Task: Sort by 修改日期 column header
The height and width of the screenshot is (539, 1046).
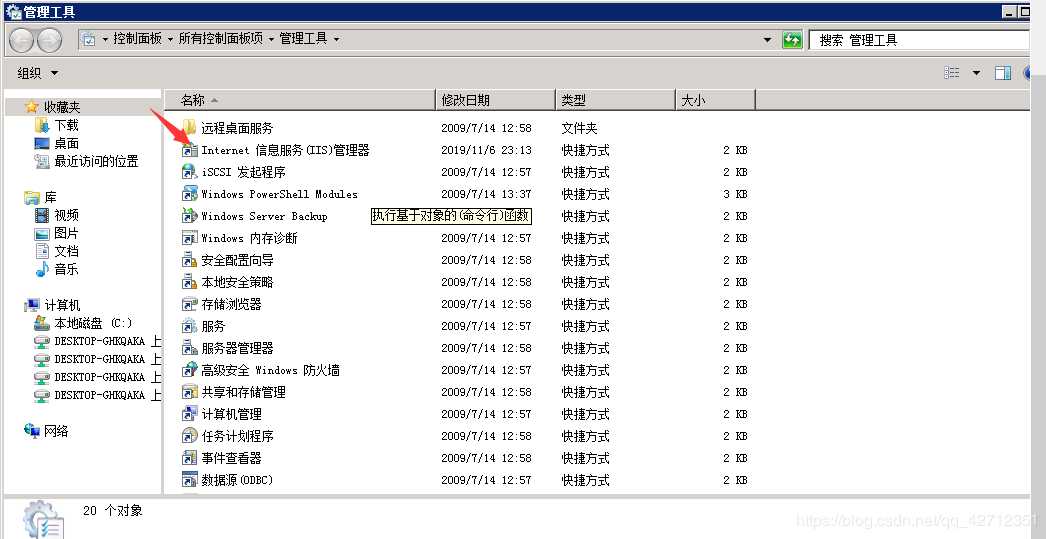Action: [495, 100]
